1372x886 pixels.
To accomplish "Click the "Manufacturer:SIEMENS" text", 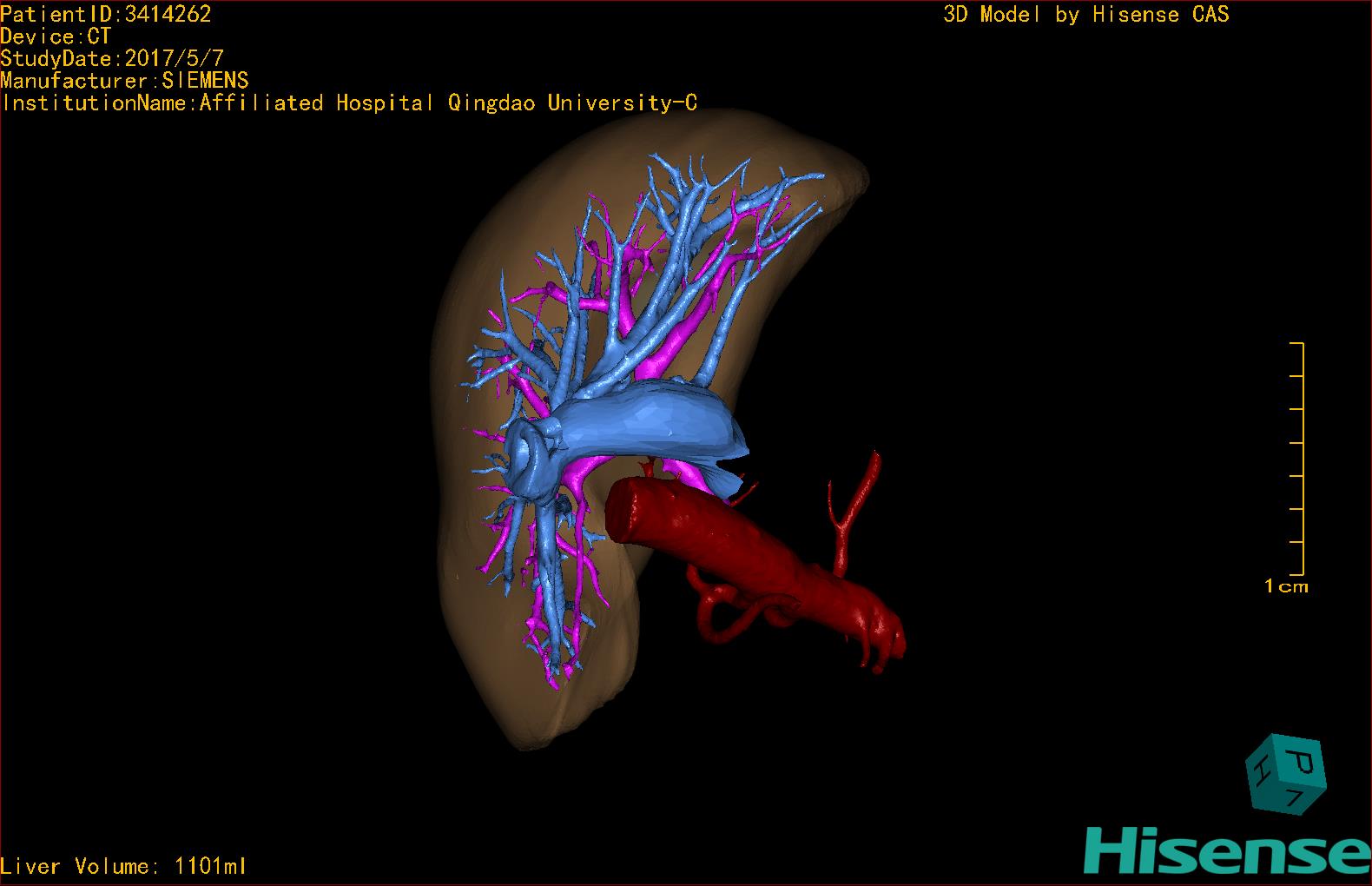I will [125, 81].
